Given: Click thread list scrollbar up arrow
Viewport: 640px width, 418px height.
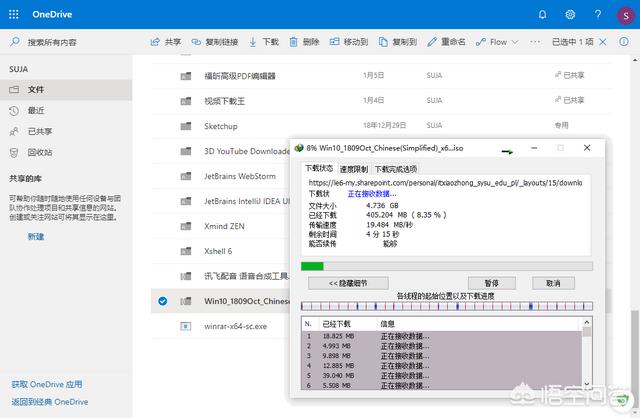Looking at the screenshot, I should 587,322.
